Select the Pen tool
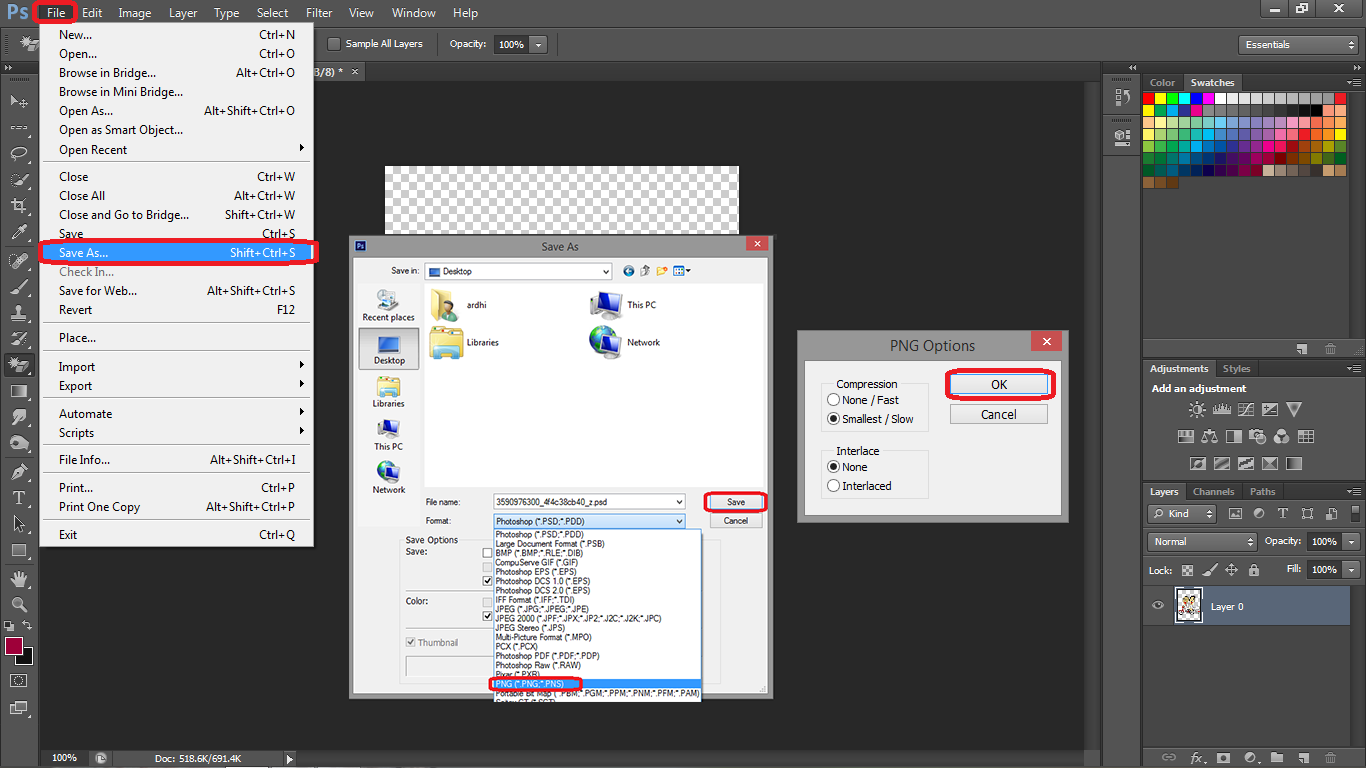 (x=19, y=472)
